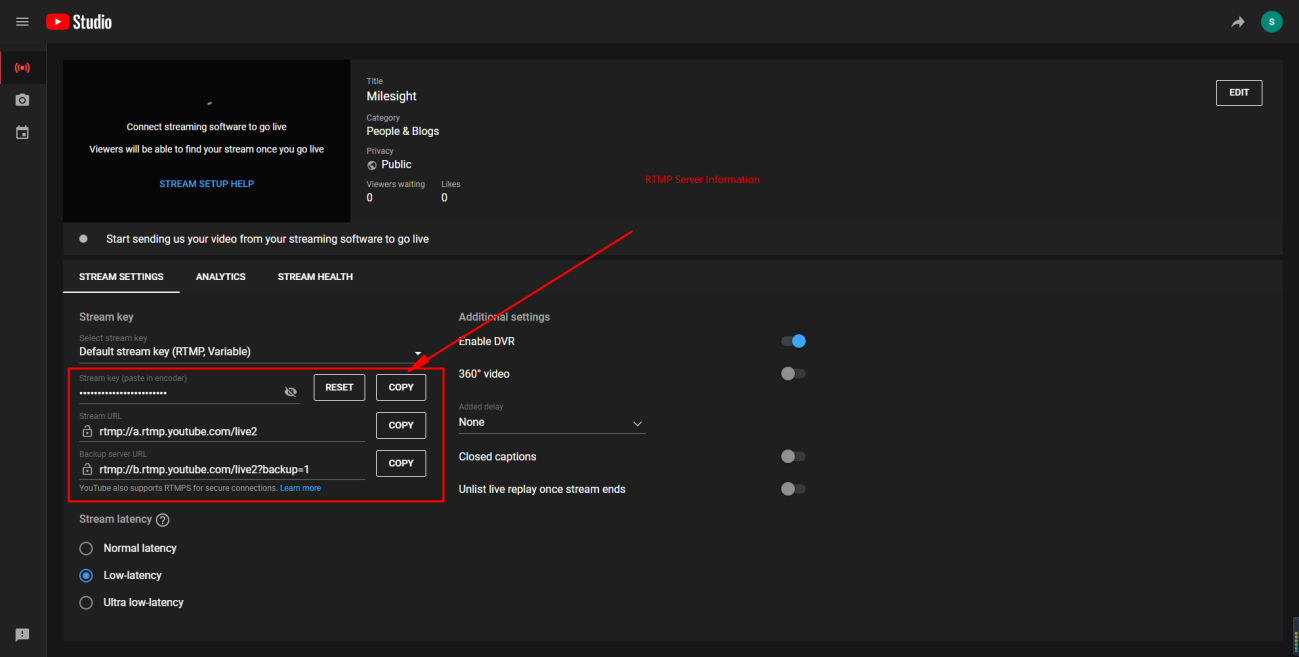Viewport: 1299px width, 657px height.
Task: Turn on 360° video switch
Action: (793, 374)
